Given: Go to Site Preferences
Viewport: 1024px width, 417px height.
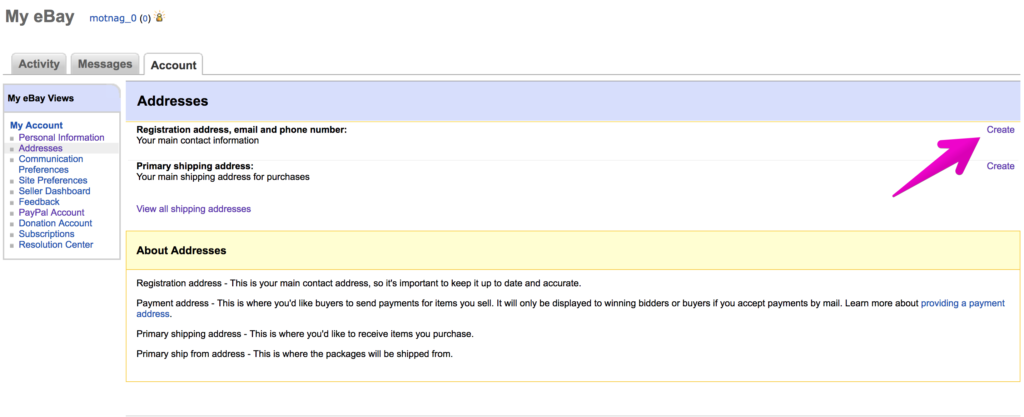Looking at the screenshot, I should tap(53, 180).
